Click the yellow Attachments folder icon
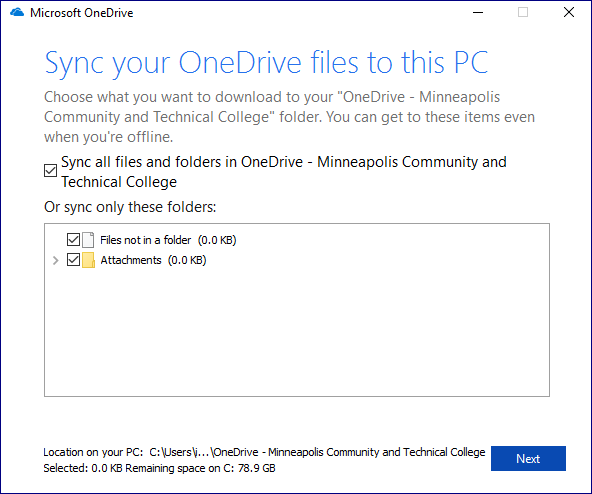This screenshot has height=494, width=592. click(x=88, y=260)
